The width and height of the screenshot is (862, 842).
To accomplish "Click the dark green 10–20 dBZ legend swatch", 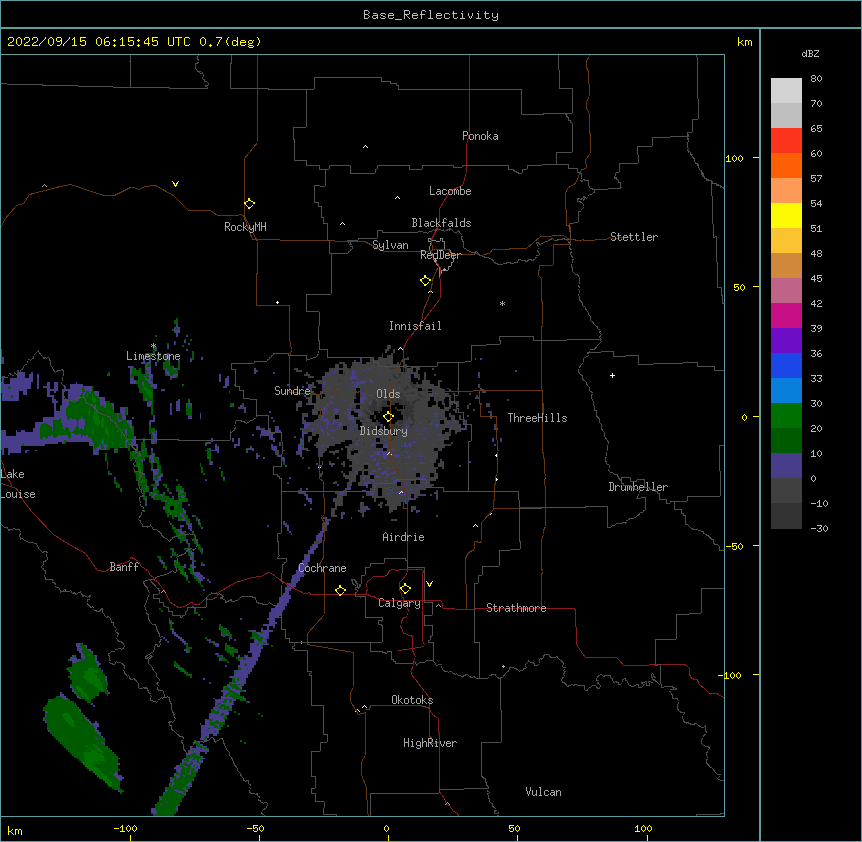I will tap(786, 441).
